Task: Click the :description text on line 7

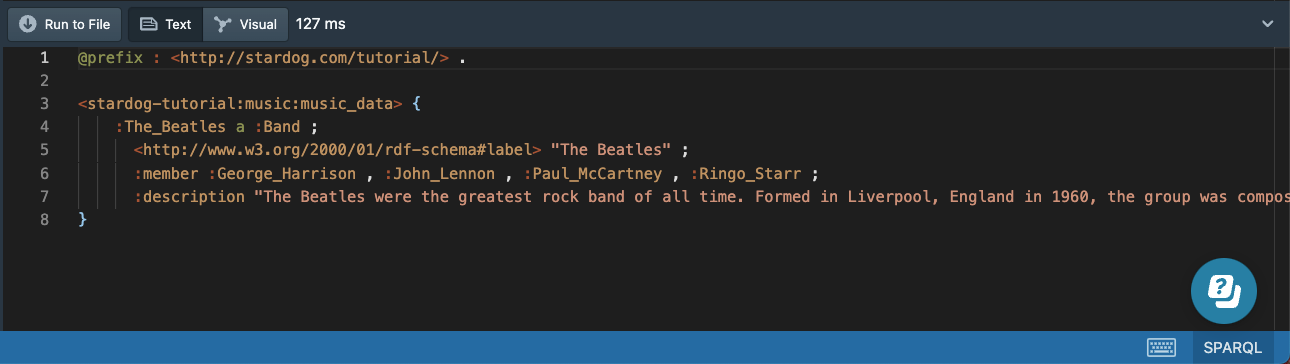Action: [x=189, y=196]
